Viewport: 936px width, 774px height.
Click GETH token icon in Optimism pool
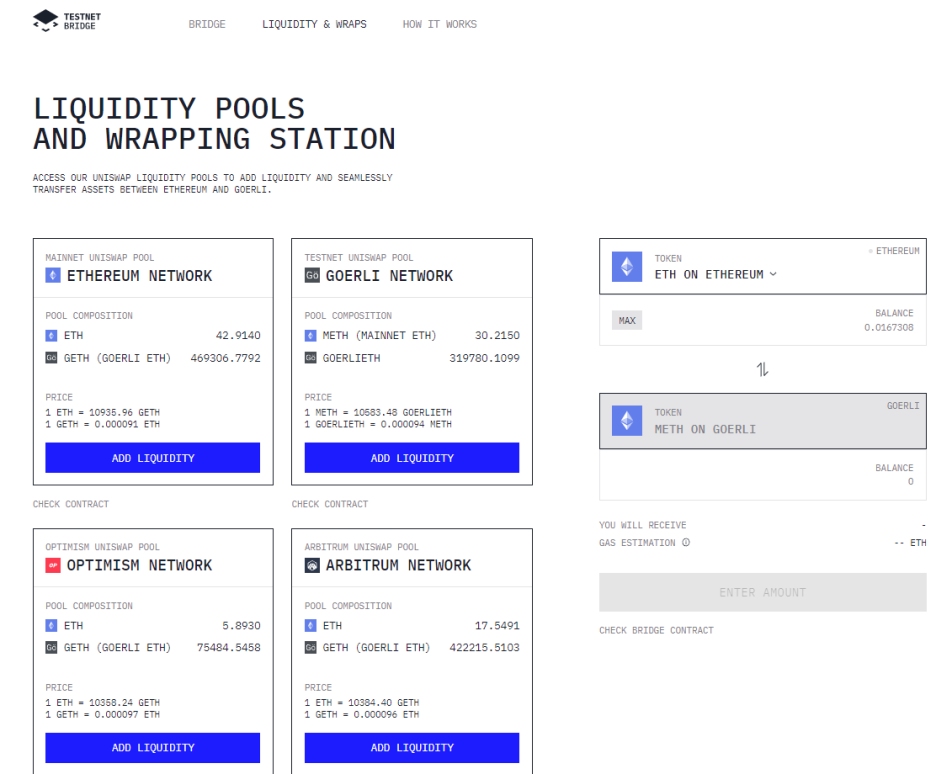[51, 647]
